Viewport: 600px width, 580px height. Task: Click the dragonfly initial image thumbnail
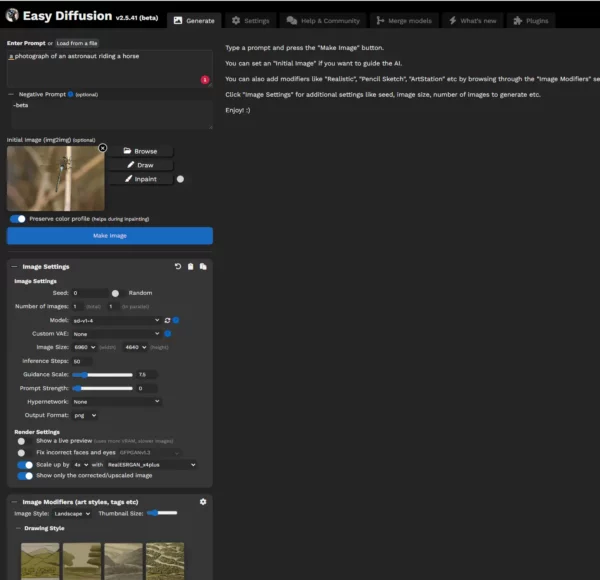pos(55,178)
